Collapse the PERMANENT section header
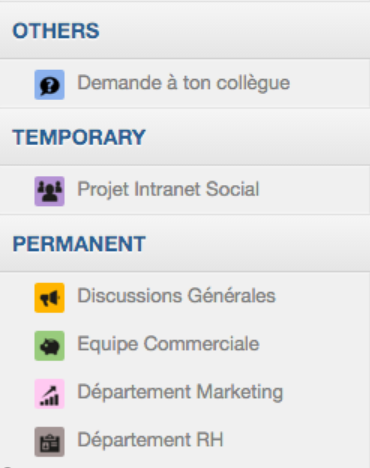The width and height of the screenshot is (370, 468). 185,244
